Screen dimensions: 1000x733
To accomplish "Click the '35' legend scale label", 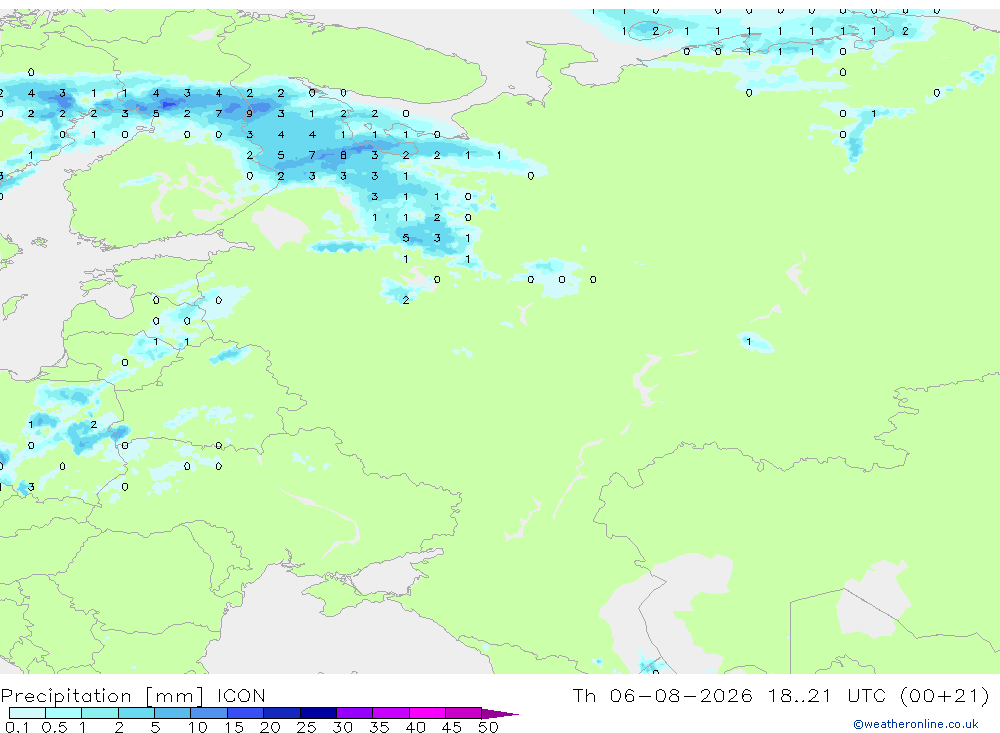I will 379,727.
